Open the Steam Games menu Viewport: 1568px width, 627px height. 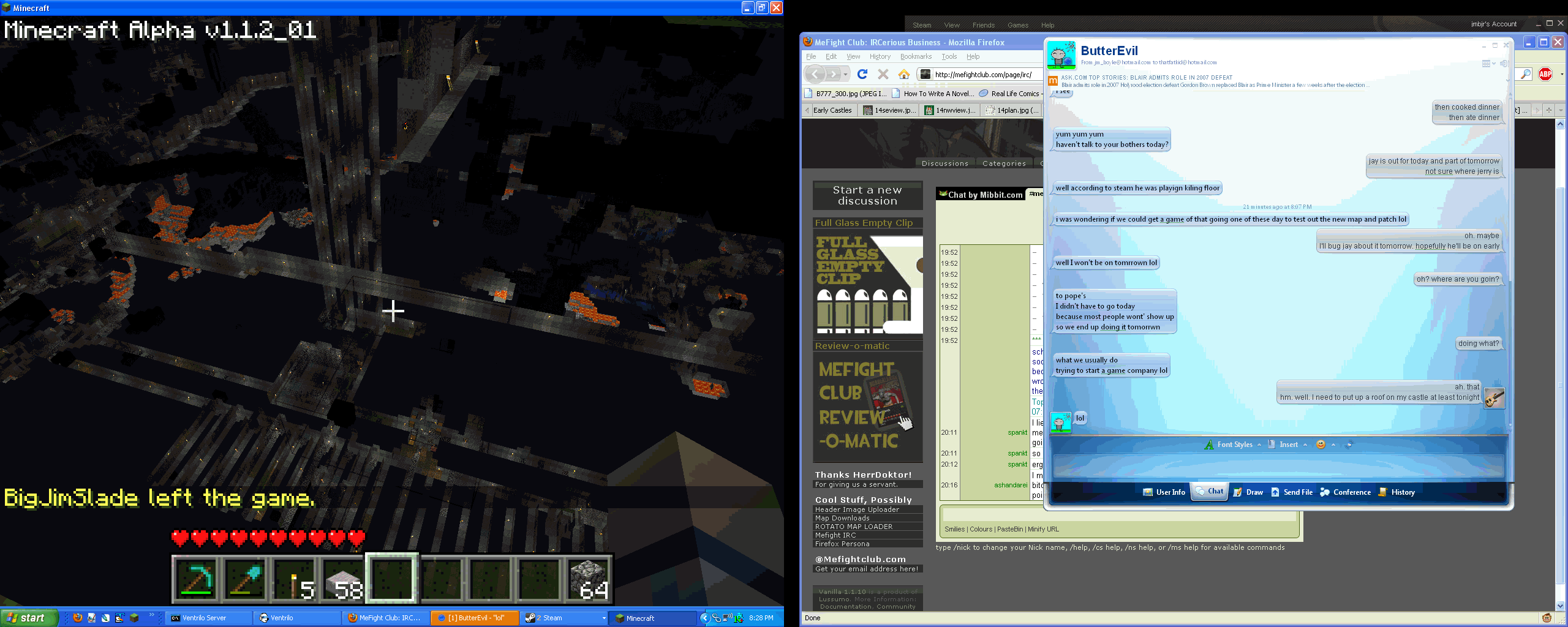pos(1017,25)
